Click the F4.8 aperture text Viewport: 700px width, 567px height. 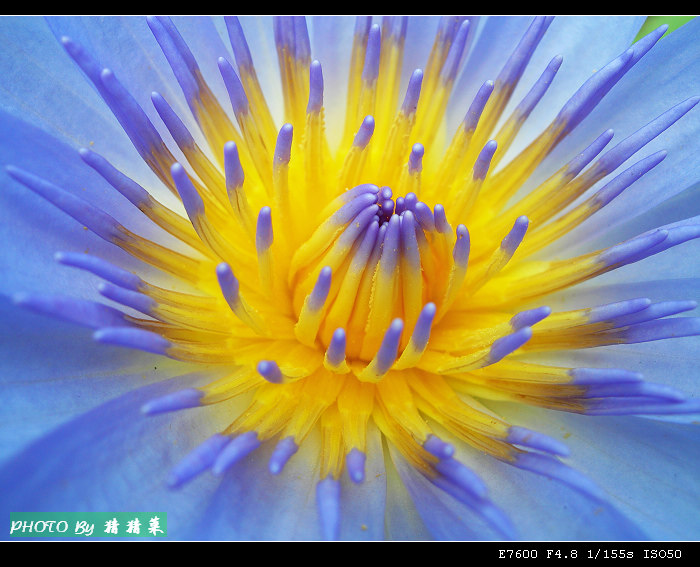[x=563, y=554]
